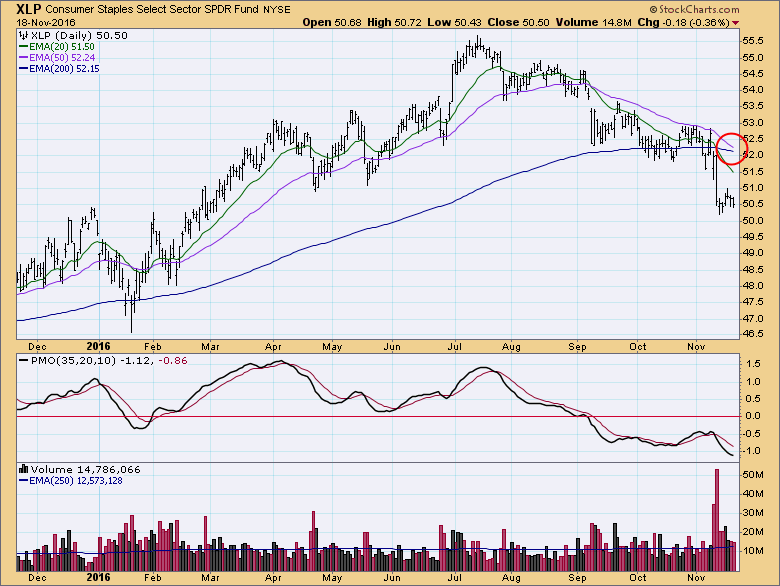Click the 2016 year label under price chart

(98, 346)
